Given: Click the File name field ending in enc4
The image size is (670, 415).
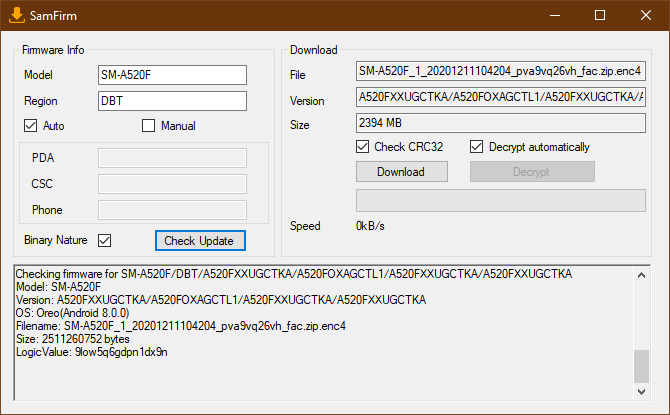Looking at the screenshot, I should tap(501, 71).
